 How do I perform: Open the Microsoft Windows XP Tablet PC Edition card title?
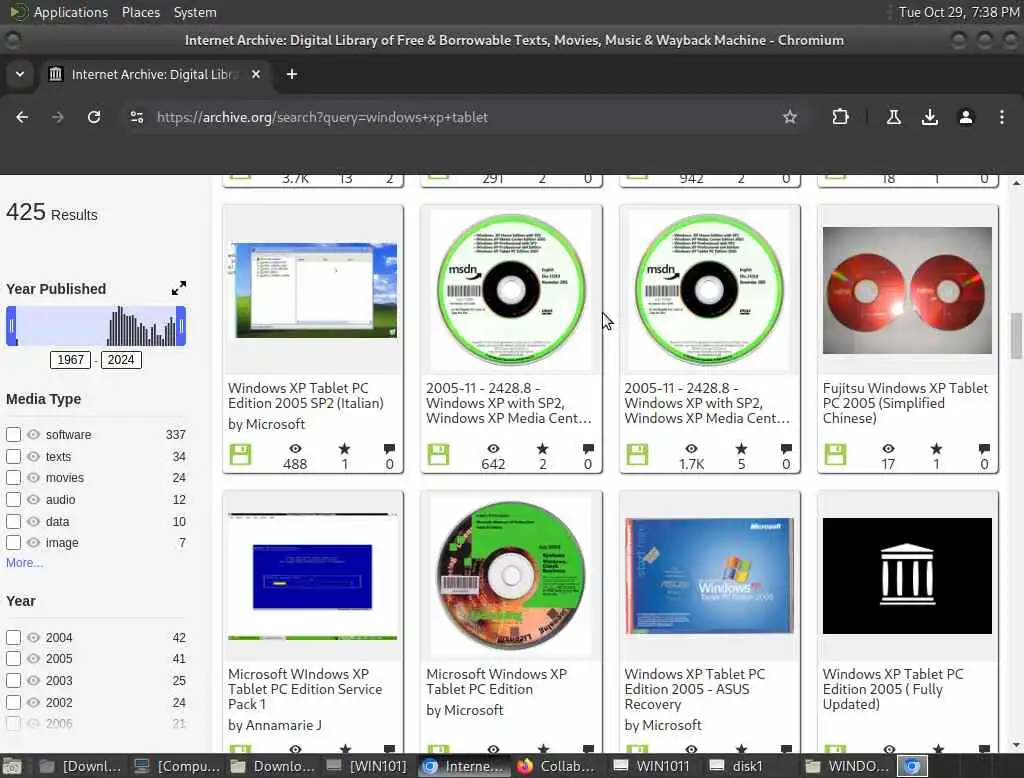[x=496, y=681]
